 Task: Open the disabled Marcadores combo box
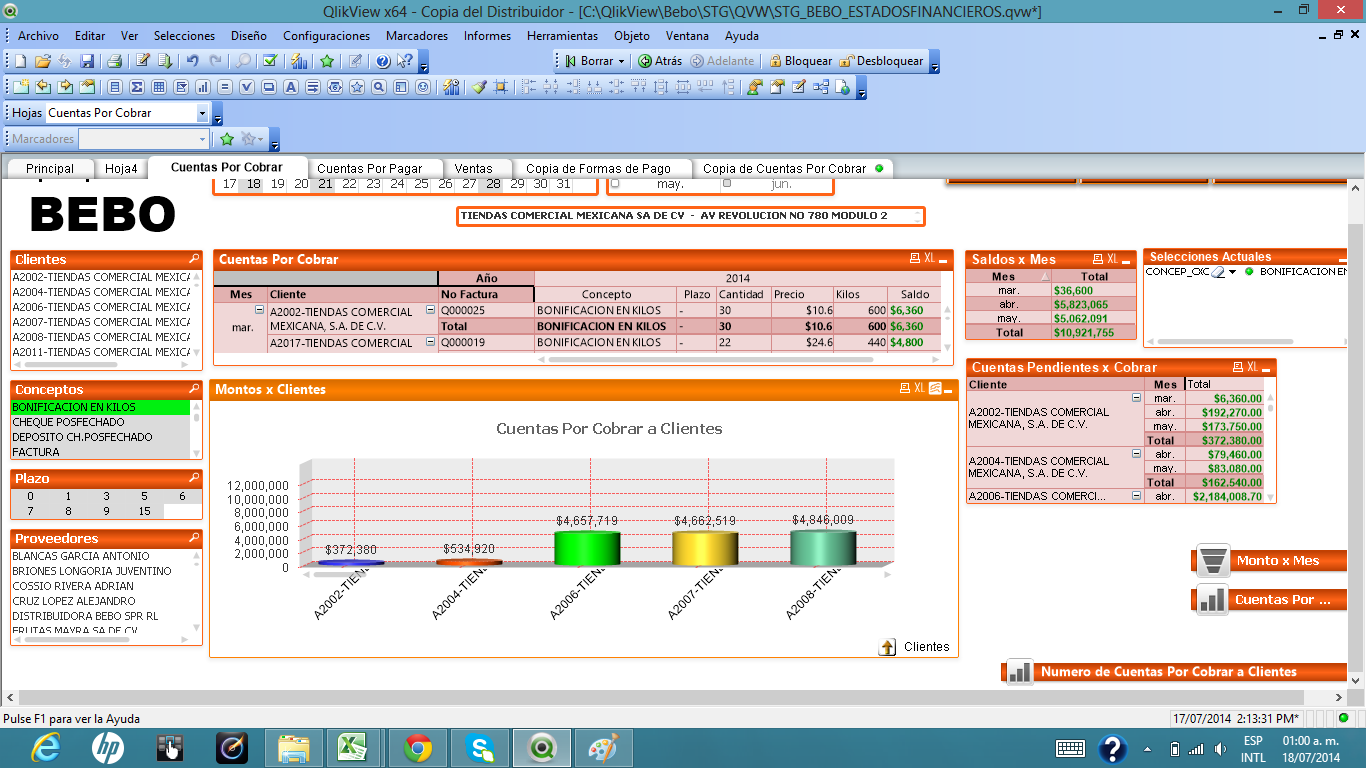pyautogui.click(x=144, y=139)
